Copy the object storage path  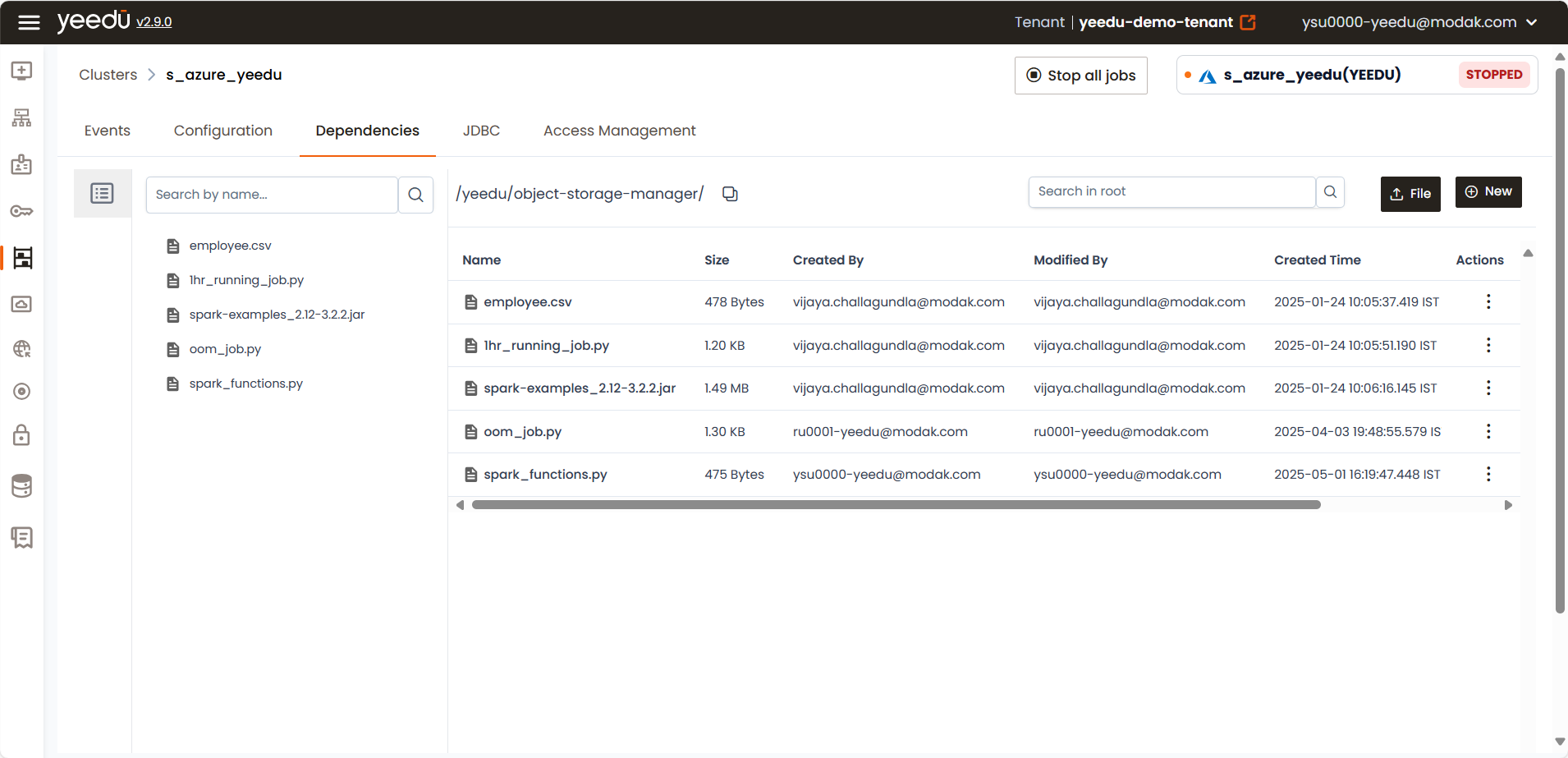point(730,194)
